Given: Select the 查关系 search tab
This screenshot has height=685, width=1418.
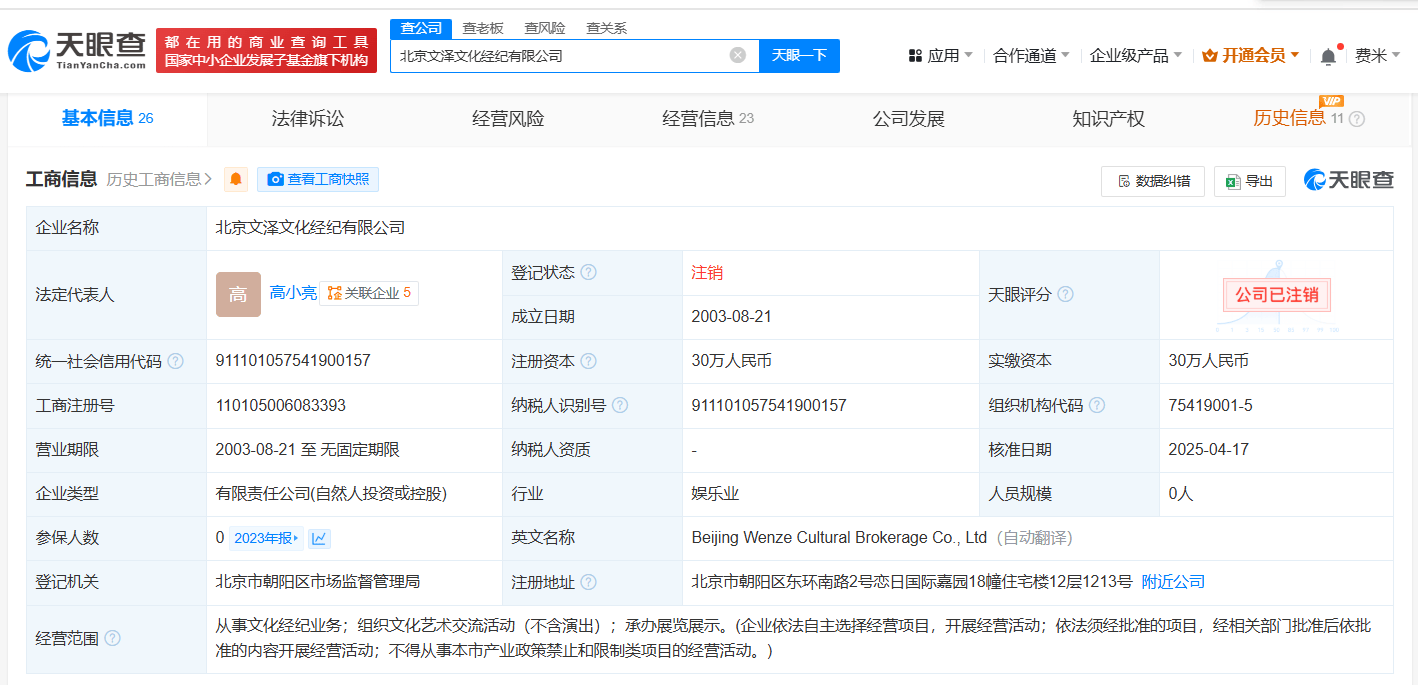Looking at the screenshot, I should click(x=606, y=28).
